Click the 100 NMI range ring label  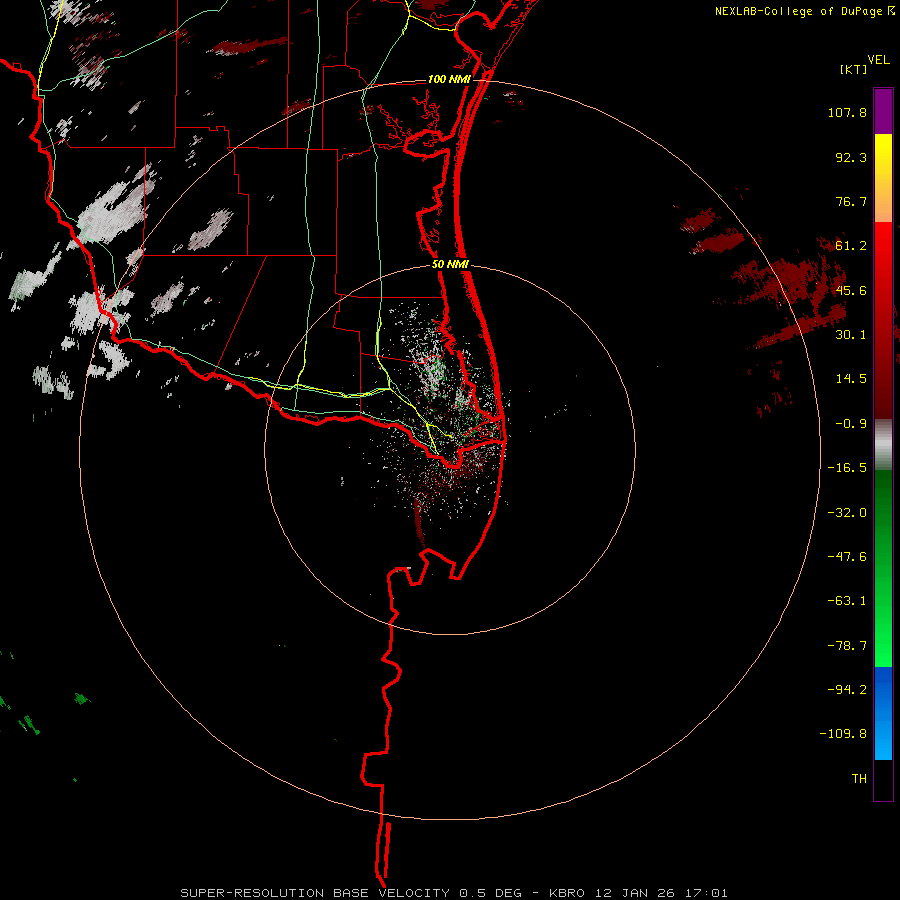449,79
